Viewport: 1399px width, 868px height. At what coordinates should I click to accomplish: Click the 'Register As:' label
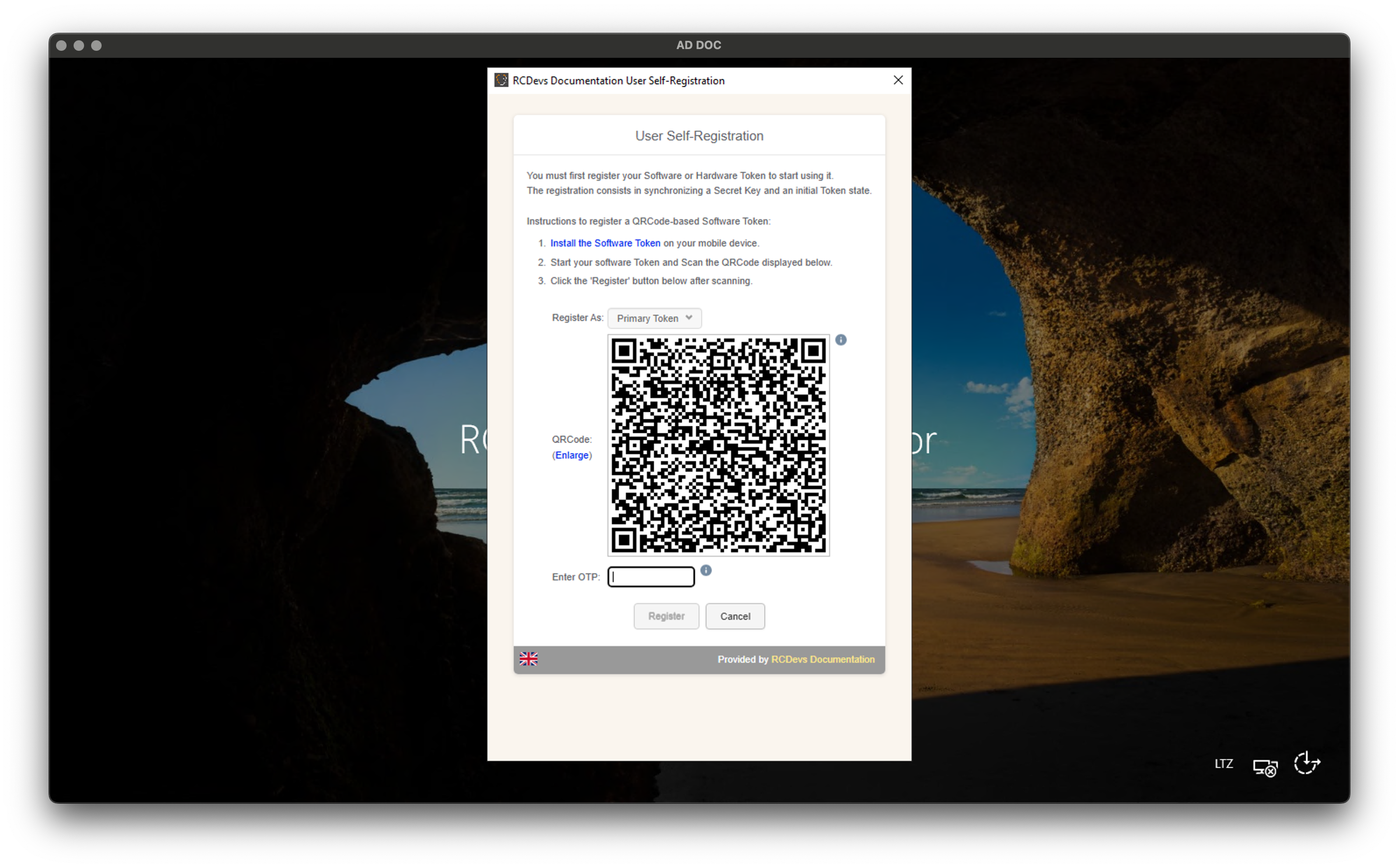577,318
